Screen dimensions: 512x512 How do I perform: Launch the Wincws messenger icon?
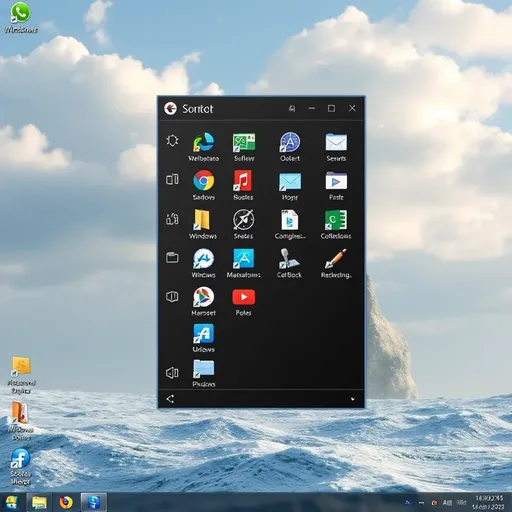[203, 259]
